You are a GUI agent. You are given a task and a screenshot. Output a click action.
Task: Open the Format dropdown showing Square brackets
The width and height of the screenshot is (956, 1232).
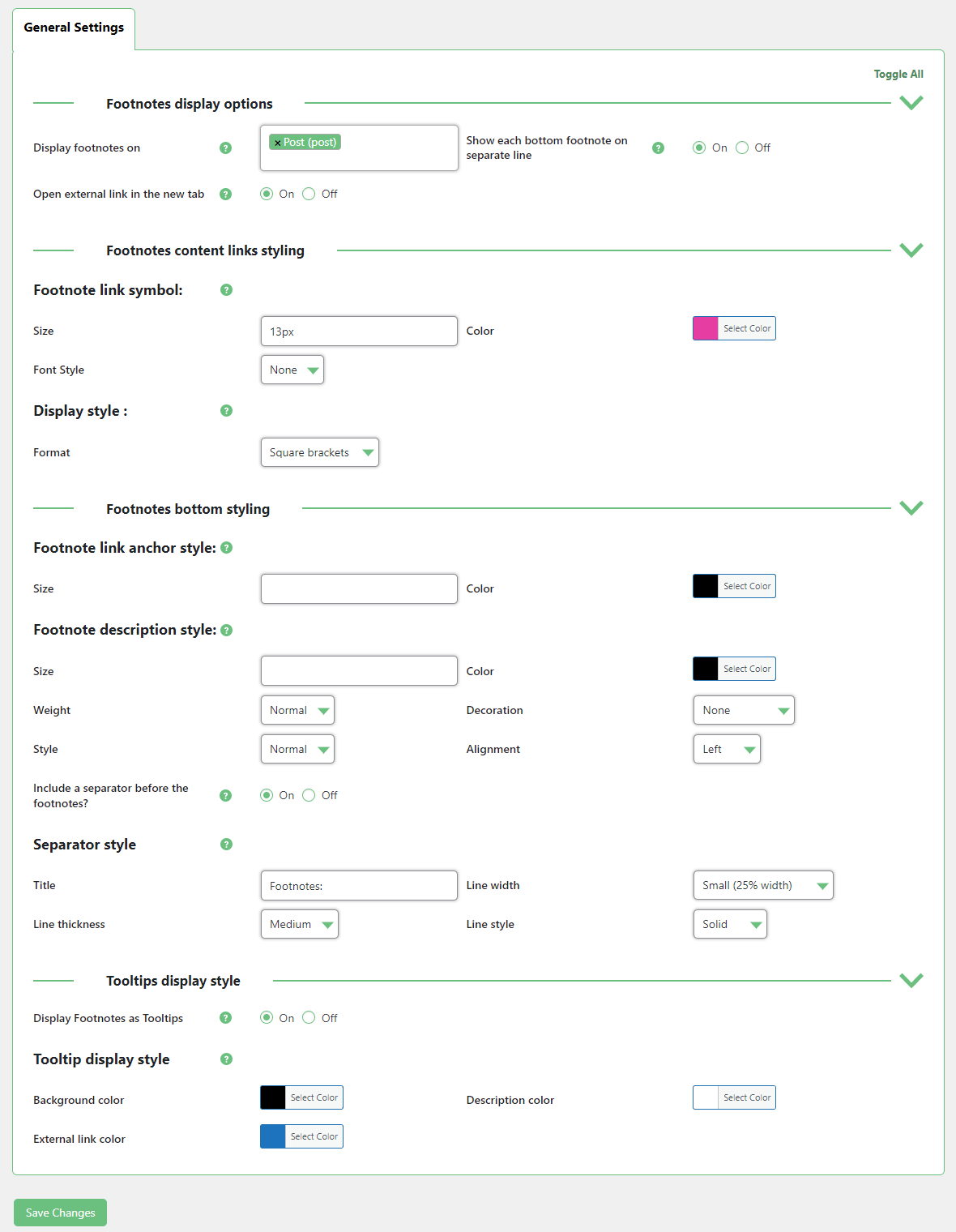click(x=320, y=452)
